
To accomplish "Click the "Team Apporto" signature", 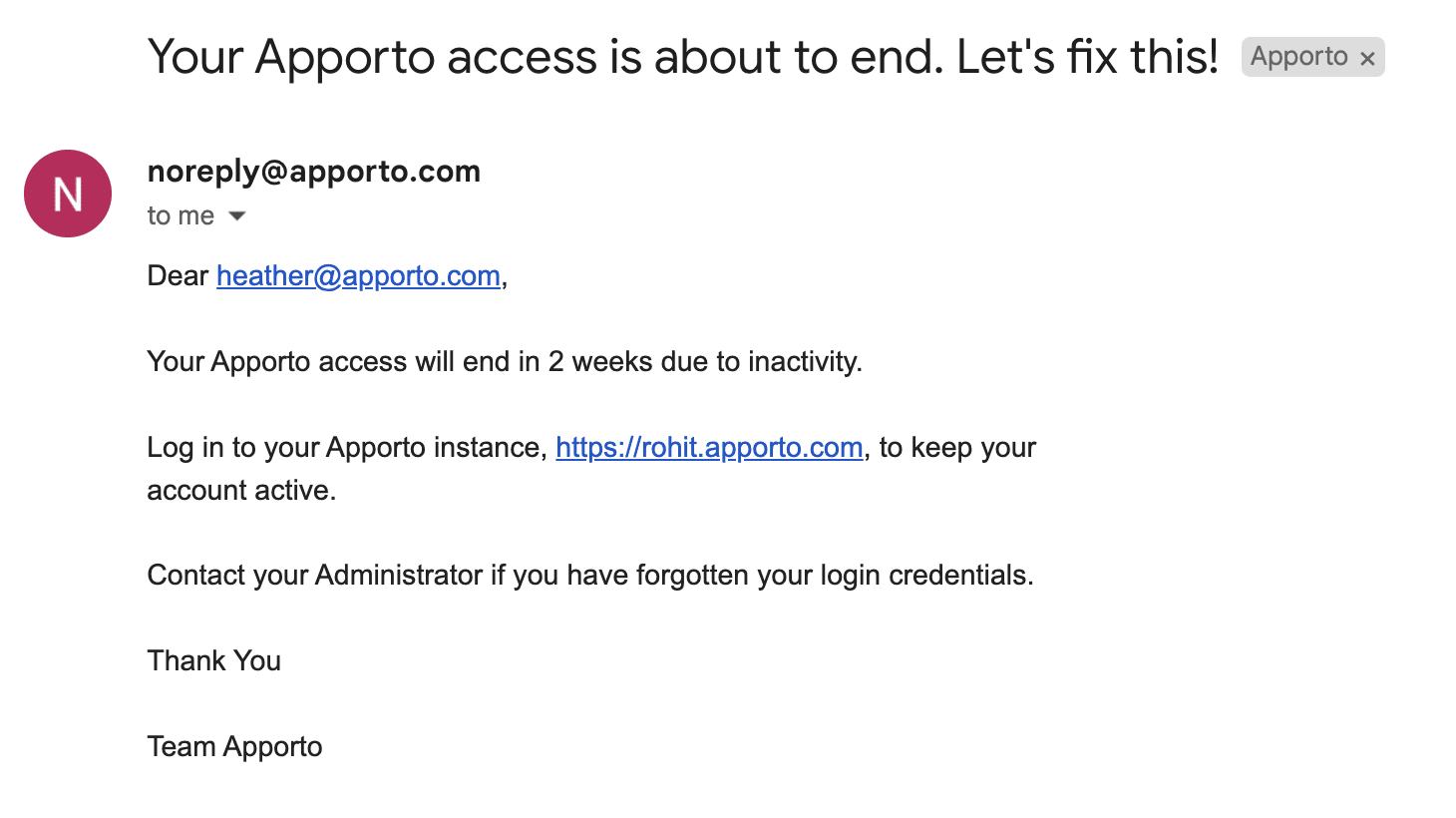I will pos(235,747).
